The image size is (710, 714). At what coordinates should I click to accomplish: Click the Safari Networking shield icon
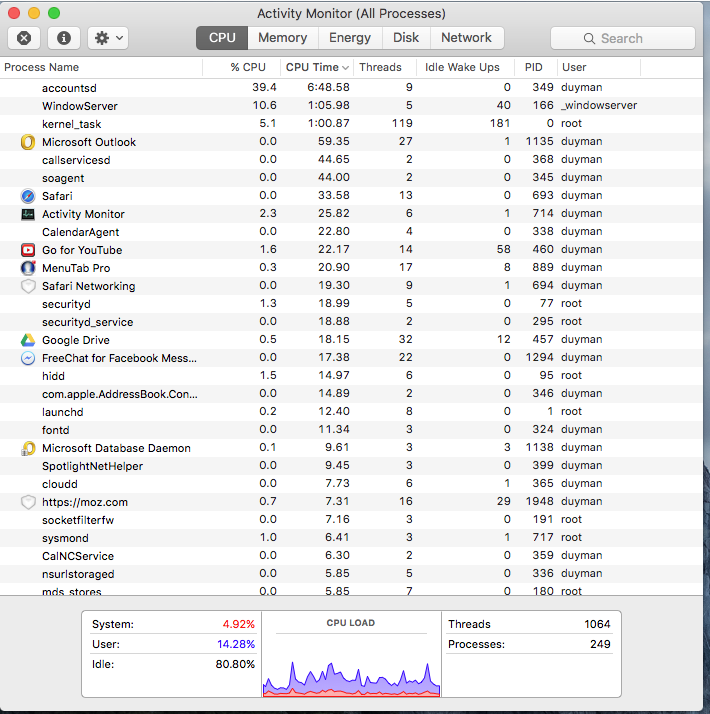click(28, 286)
